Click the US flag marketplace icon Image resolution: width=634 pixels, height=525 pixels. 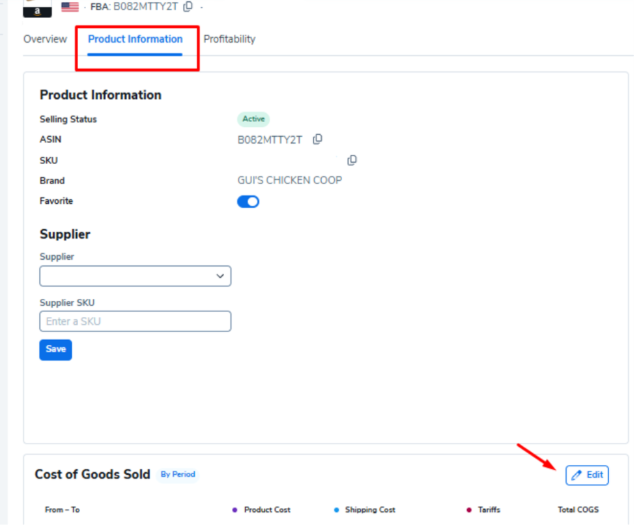pos(70,7)
